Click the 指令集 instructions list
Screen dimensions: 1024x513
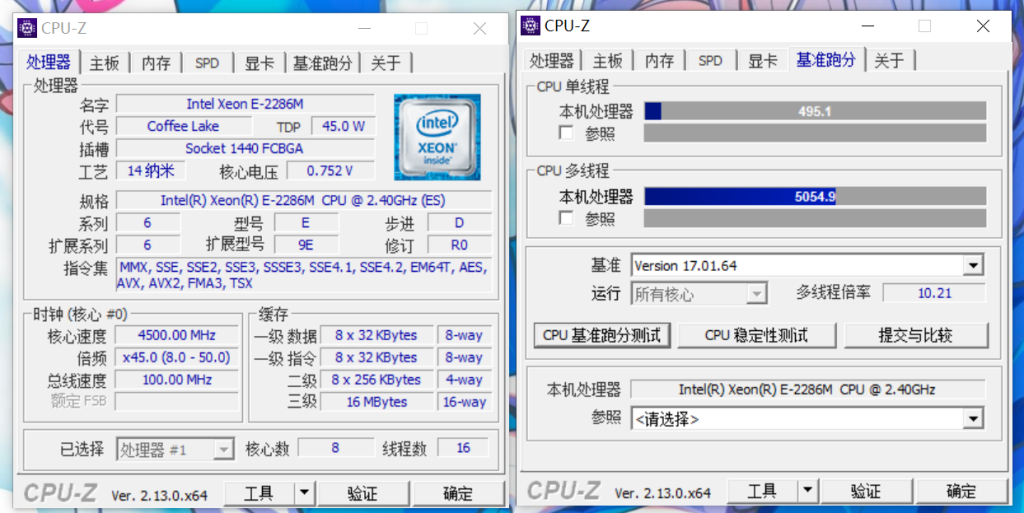303,275
